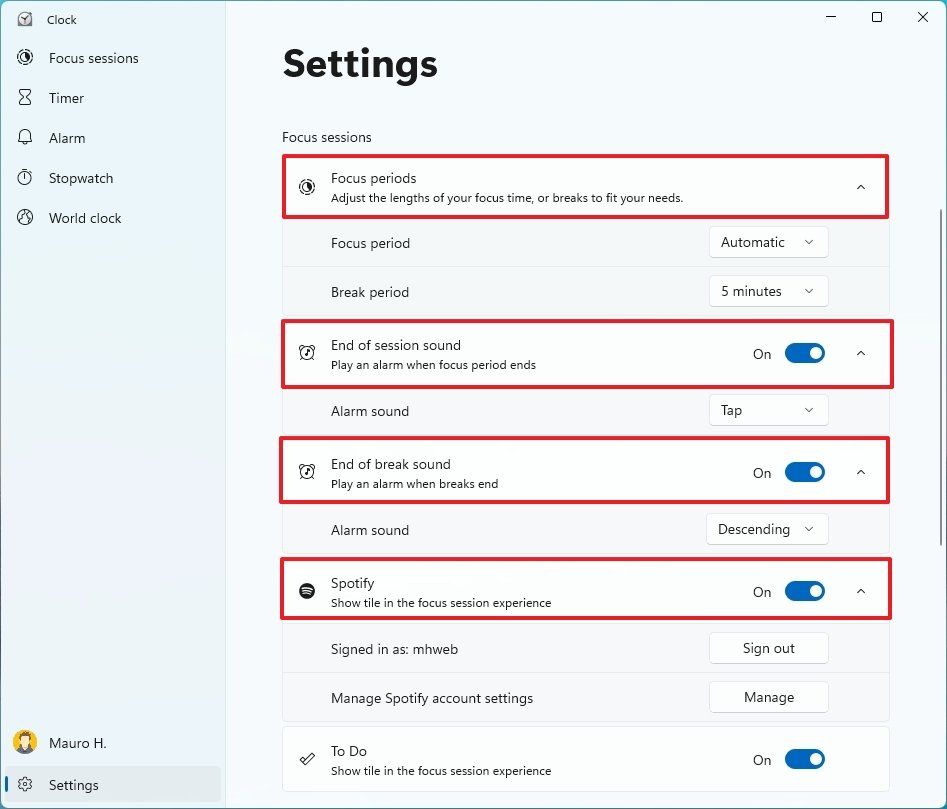Open Focus sessions from the sidebar
The width and height of the screenshot is (947, 809).
[x=92, y=58]
